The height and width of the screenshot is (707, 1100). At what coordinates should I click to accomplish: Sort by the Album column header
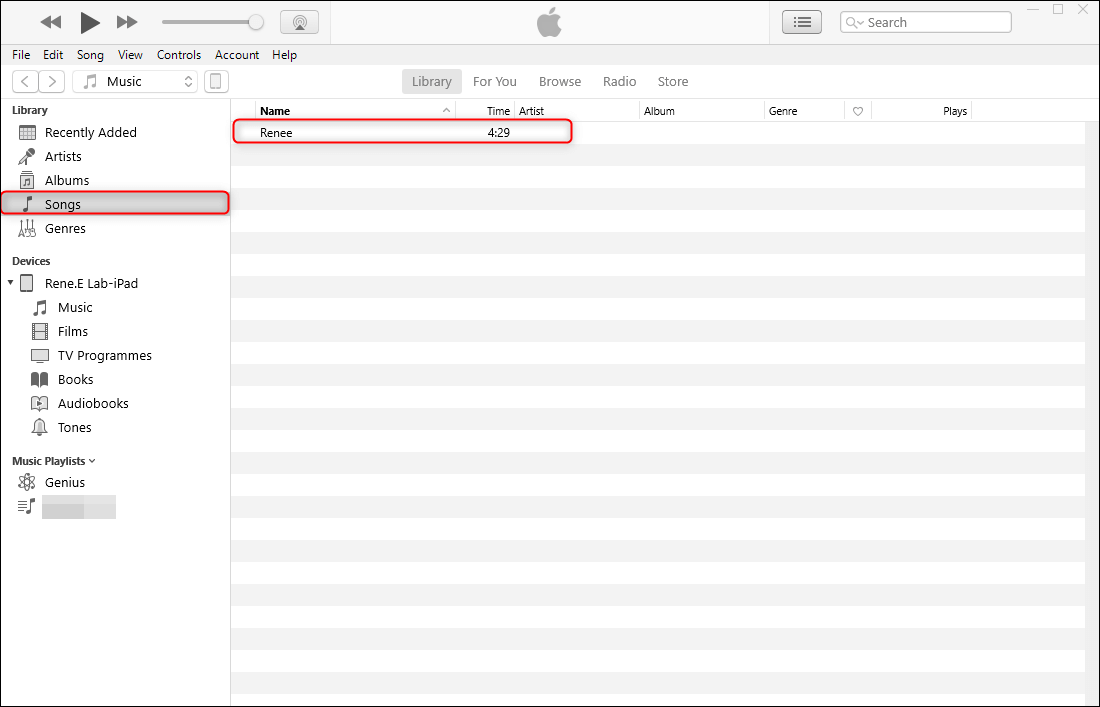click(702, 111)
